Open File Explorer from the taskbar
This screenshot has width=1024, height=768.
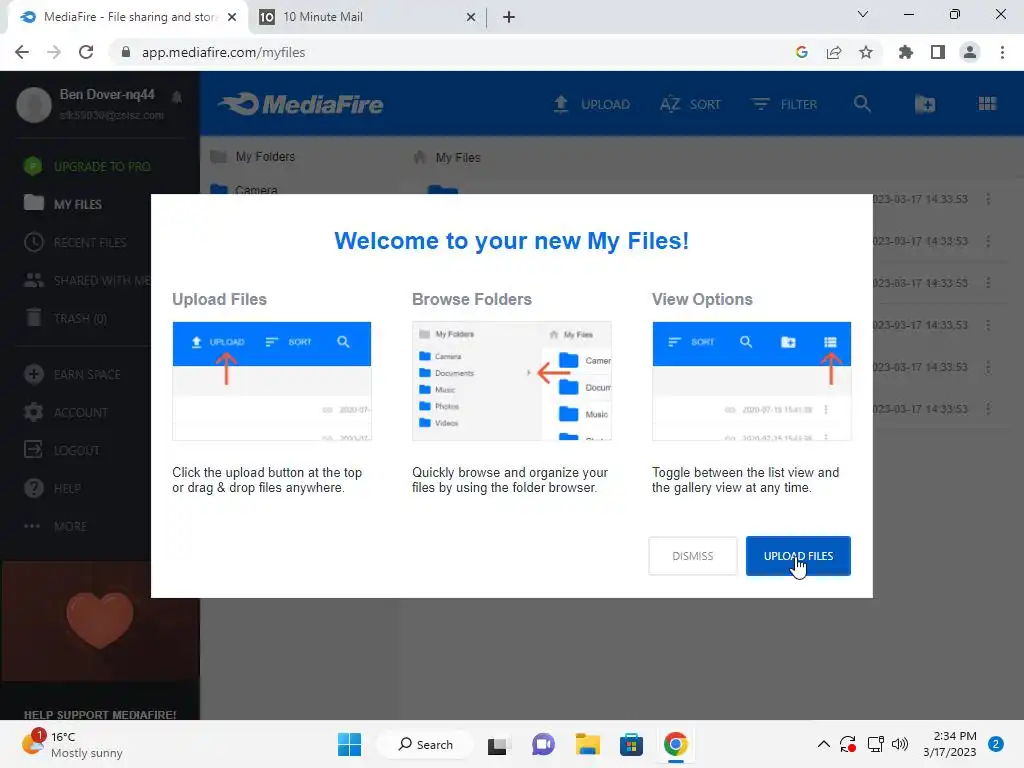point(587,744)
